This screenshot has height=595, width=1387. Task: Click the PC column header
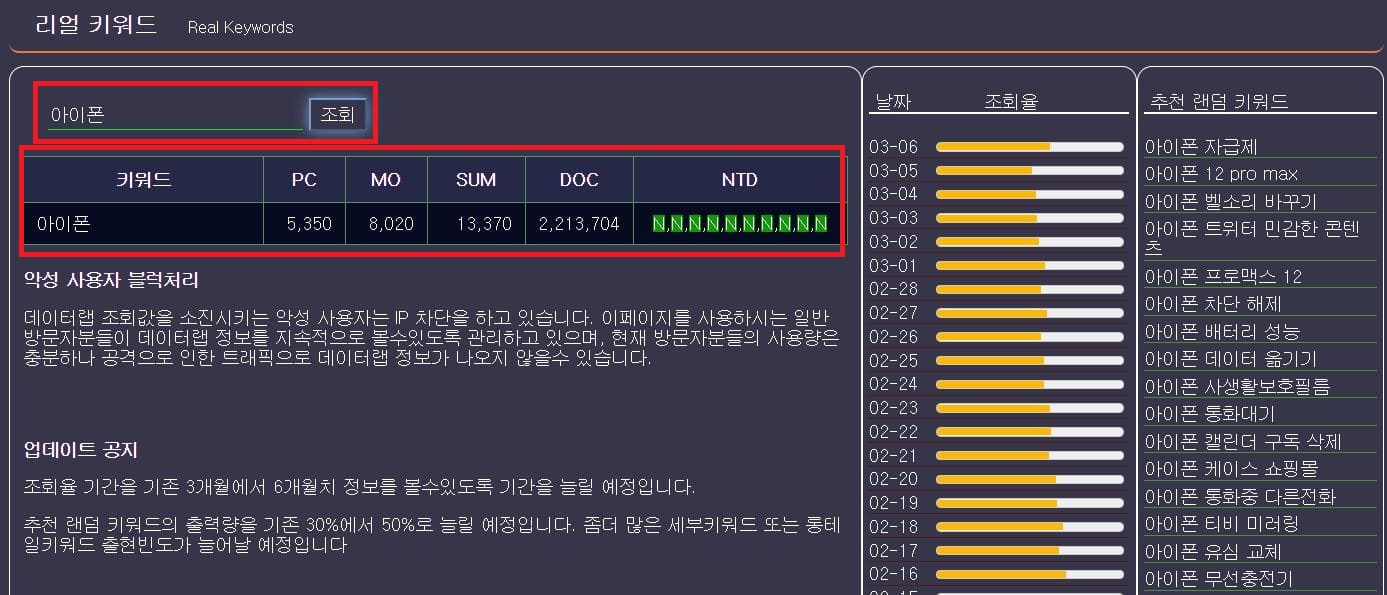[x=304, y=179]
